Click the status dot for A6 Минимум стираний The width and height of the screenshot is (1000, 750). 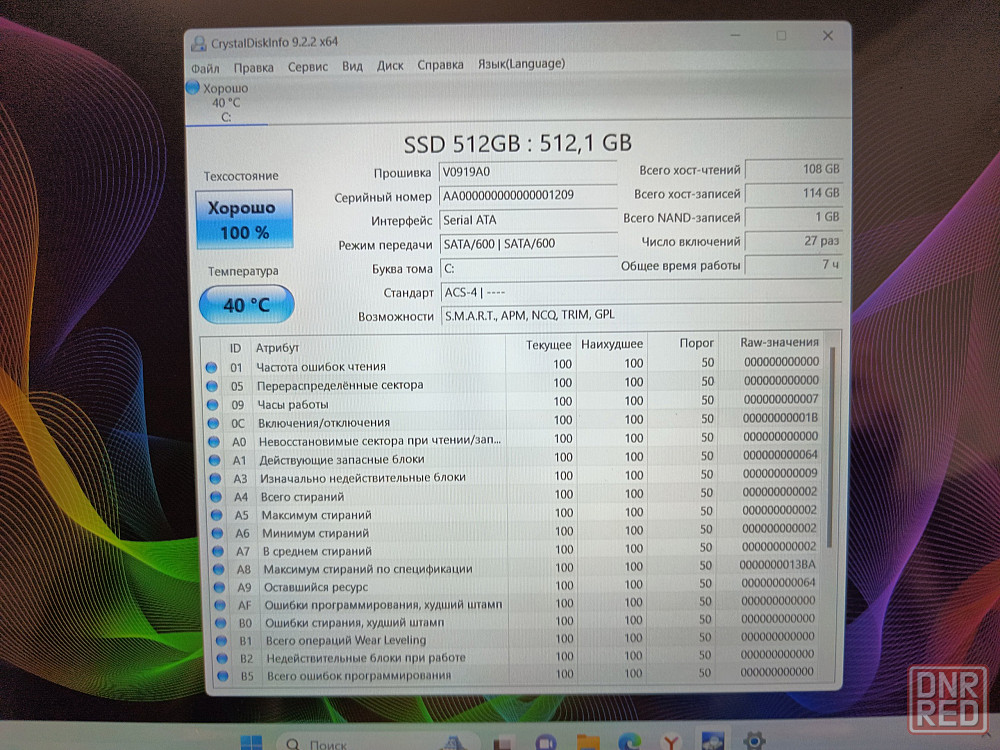pyautogui.click(x=217, y=533)
